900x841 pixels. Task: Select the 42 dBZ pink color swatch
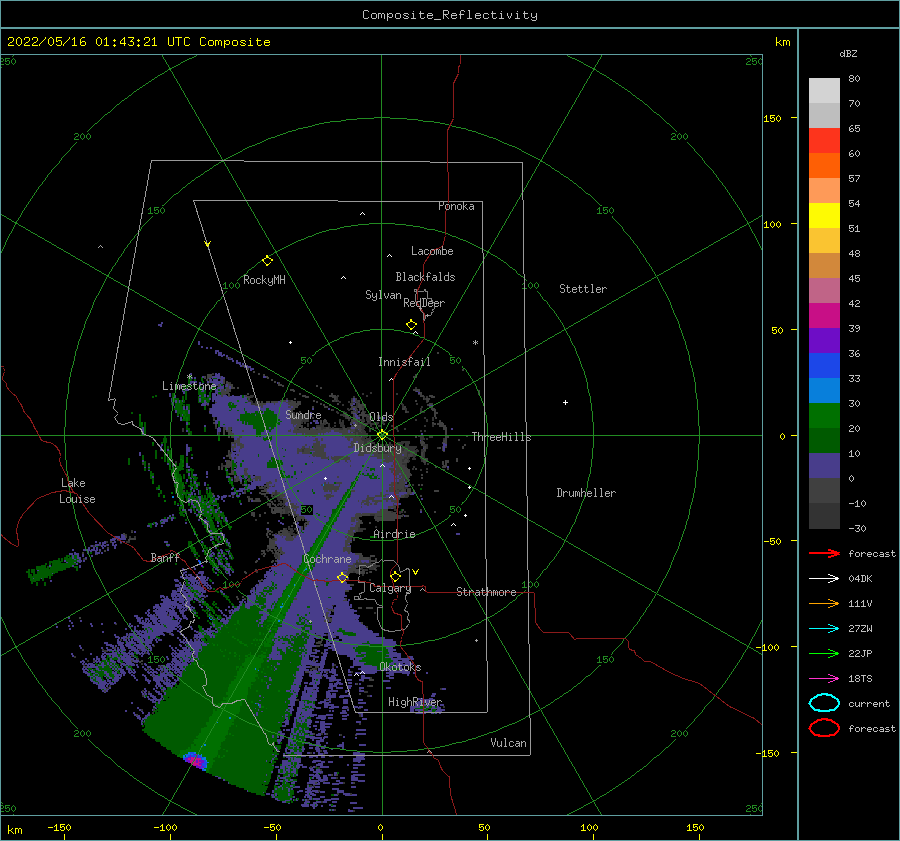[x=824, y=290]
